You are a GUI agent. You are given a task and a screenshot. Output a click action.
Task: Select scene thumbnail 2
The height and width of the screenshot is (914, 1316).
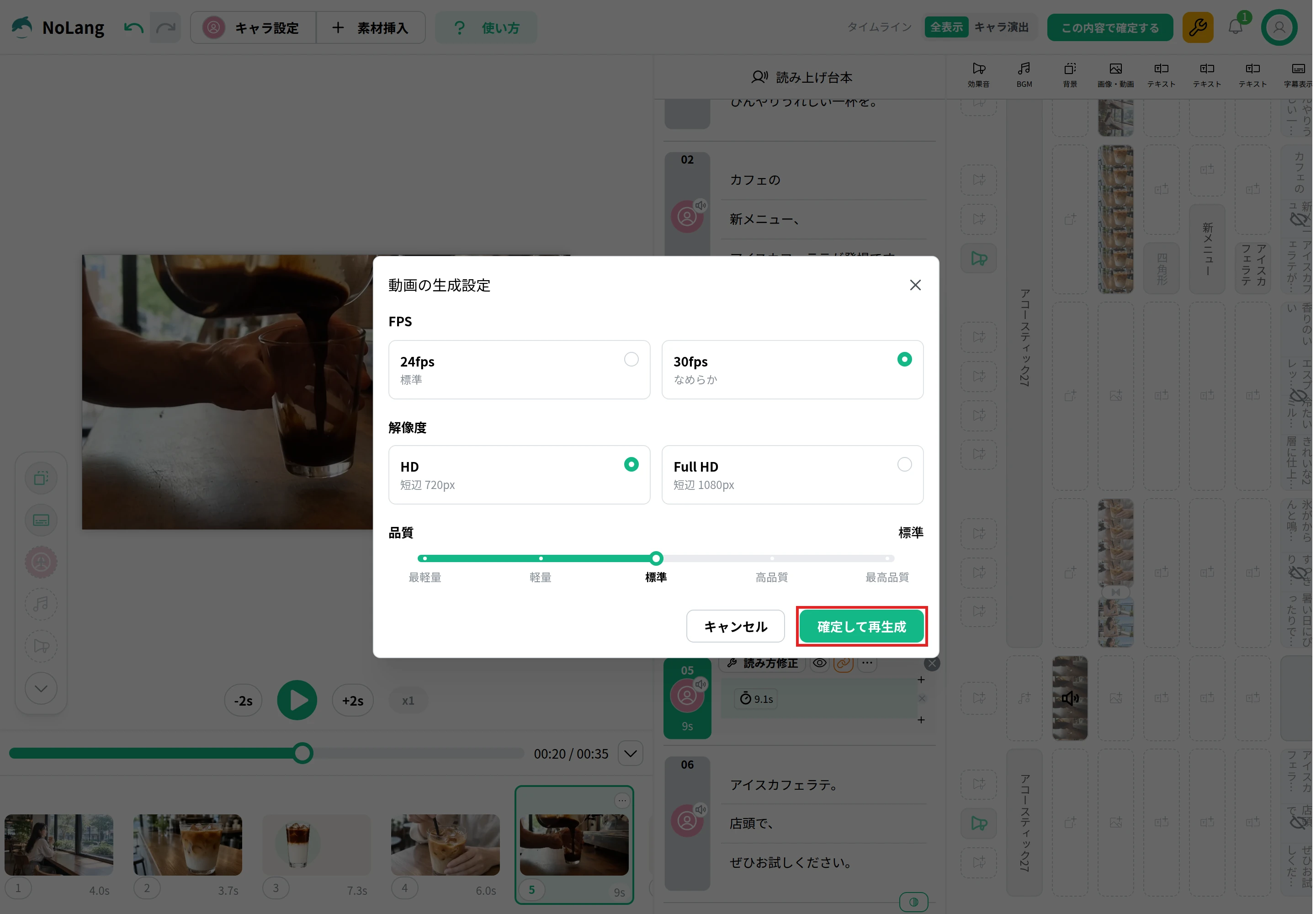(x=188, y=845)
